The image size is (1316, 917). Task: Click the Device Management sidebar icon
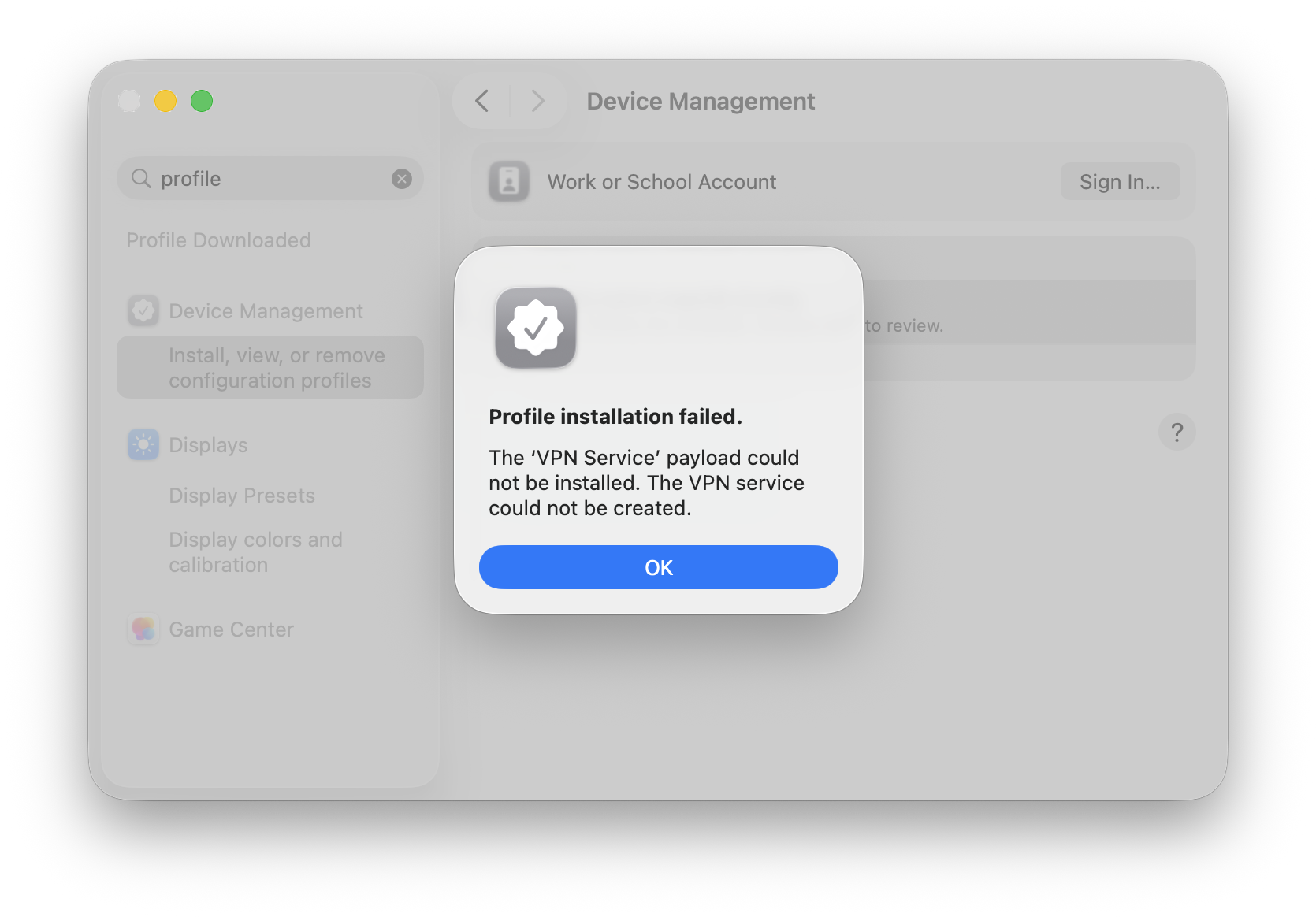pos(143,311)
